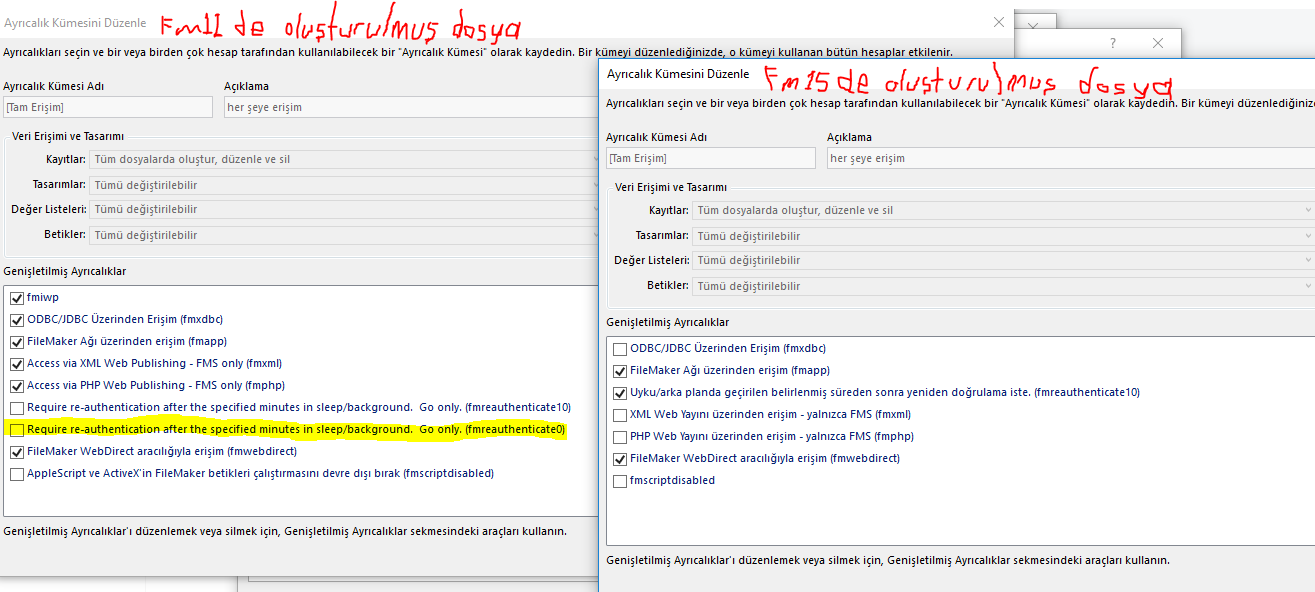Uncheck Access via PHP Web Publishing (fmphp)
The image size is (1315, 592).
coord(17,386)
